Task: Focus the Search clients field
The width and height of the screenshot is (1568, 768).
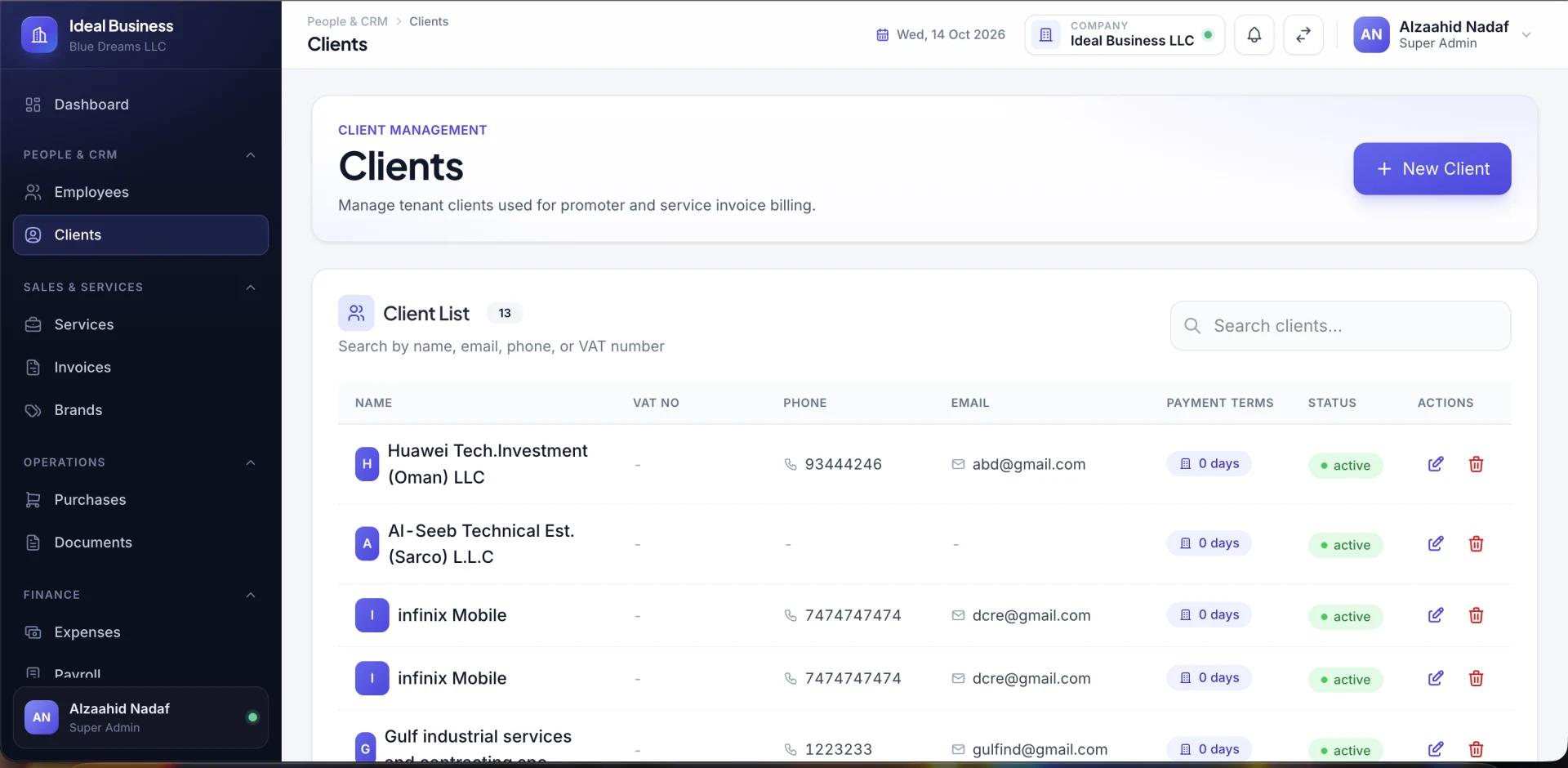Action: point(1340,326)
